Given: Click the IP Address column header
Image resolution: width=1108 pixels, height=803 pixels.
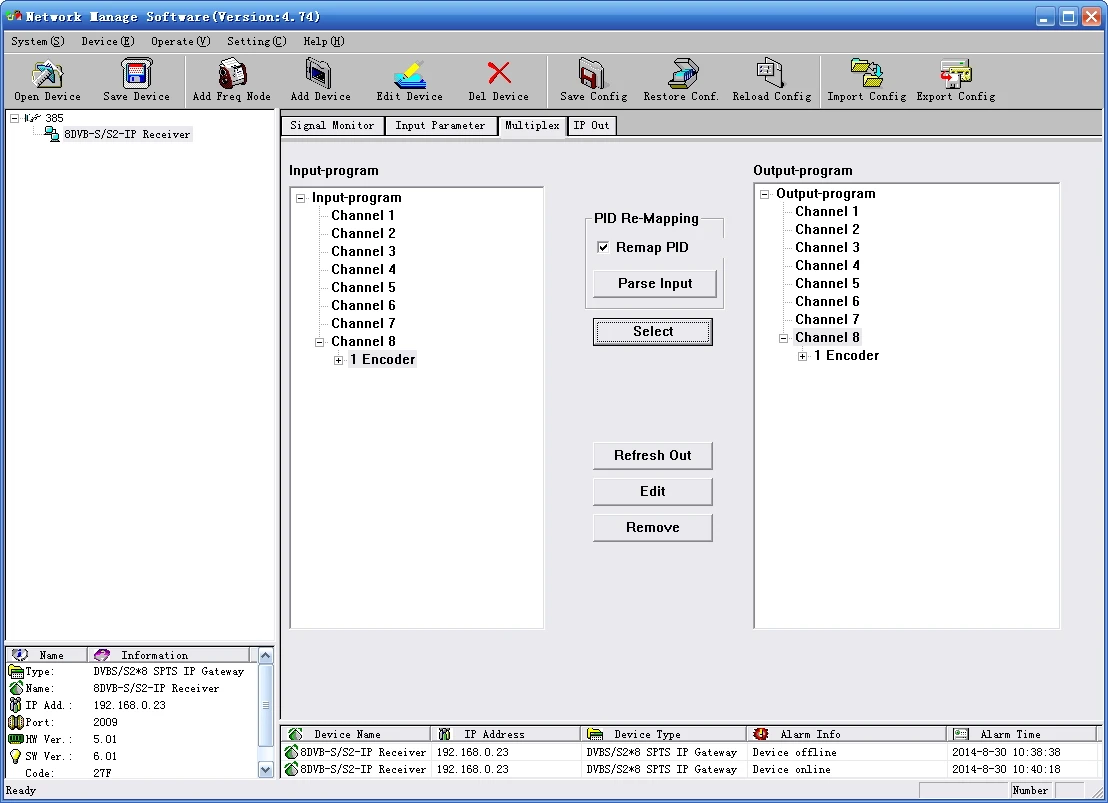Looking at the screenshot, I should point(505,734).
